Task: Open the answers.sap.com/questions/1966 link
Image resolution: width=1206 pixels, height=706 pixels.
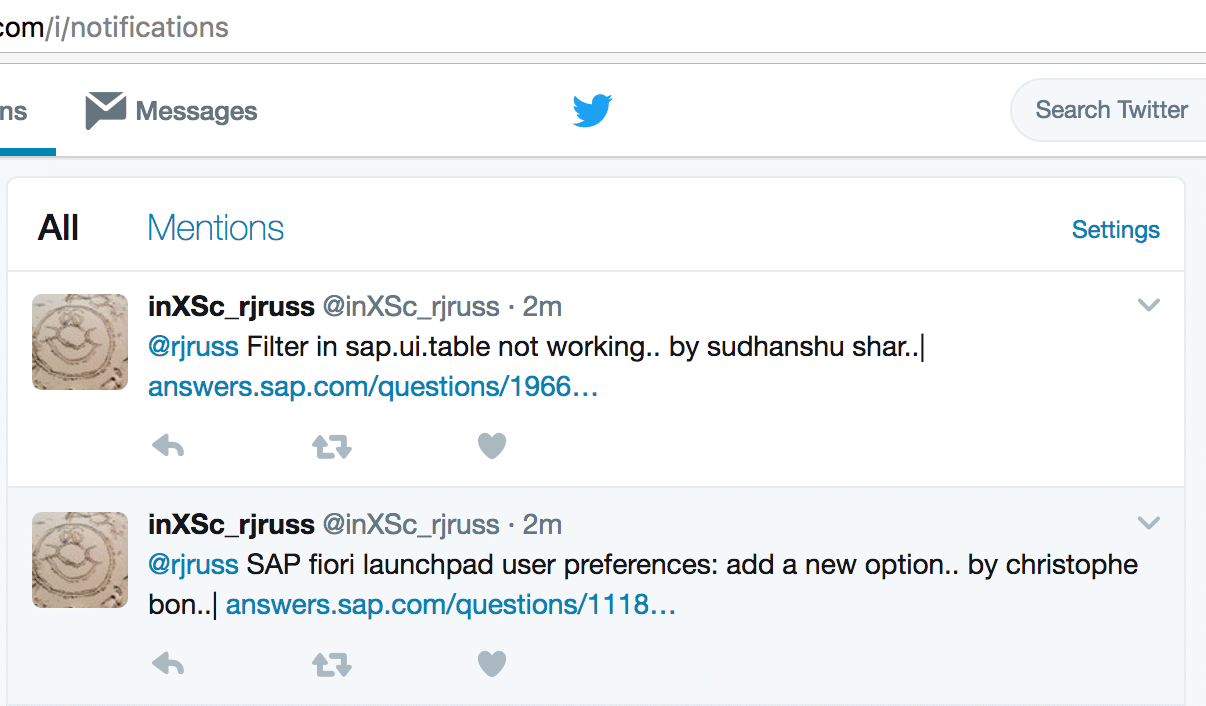Action: 373,387
